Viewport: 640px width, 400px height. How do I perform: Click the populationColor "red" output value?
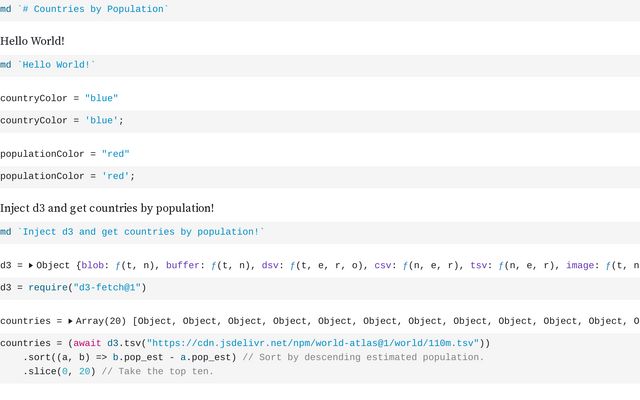[116, 154]
